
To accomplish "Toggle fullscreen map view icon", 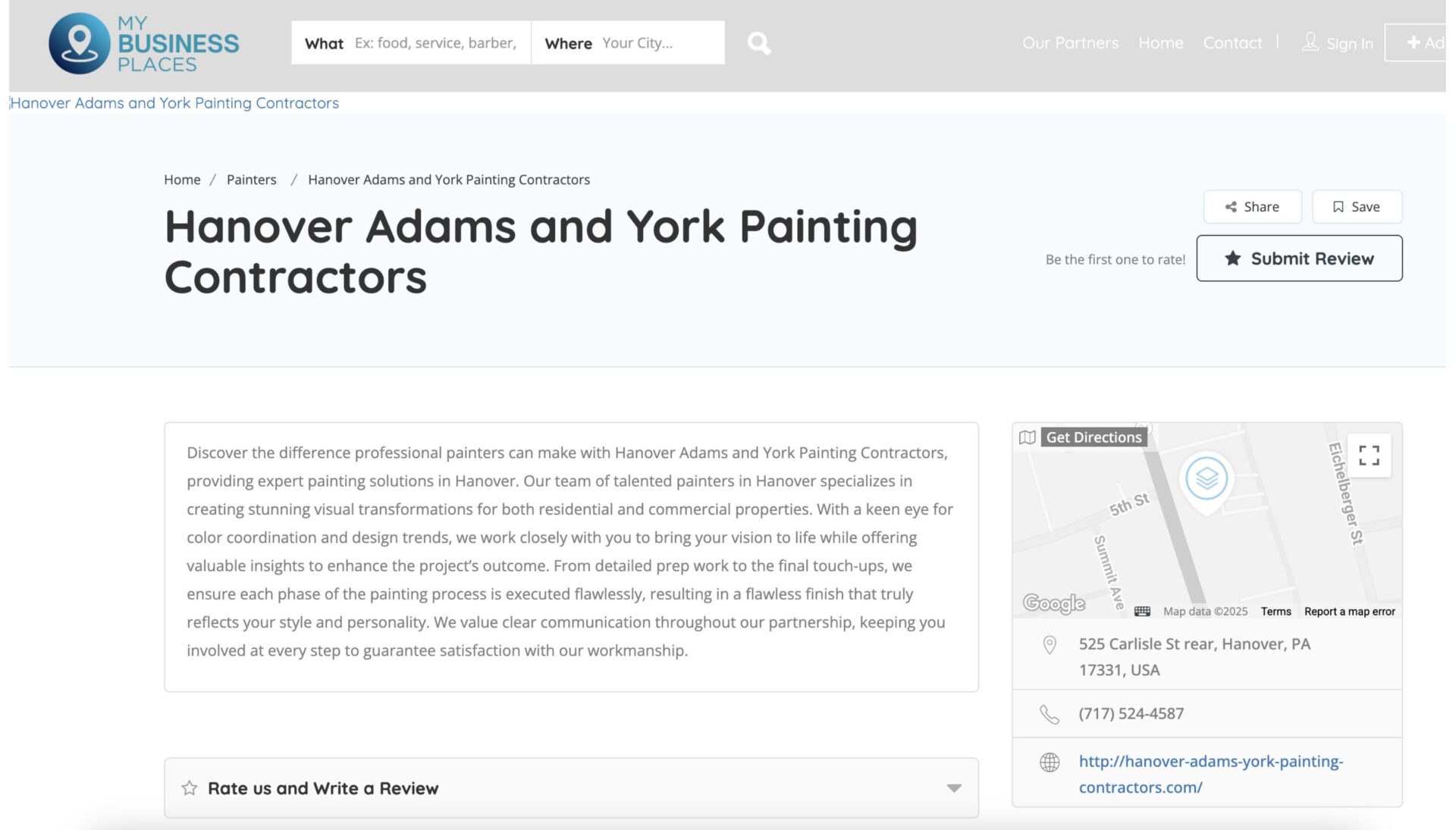I will coord(1368,456).
